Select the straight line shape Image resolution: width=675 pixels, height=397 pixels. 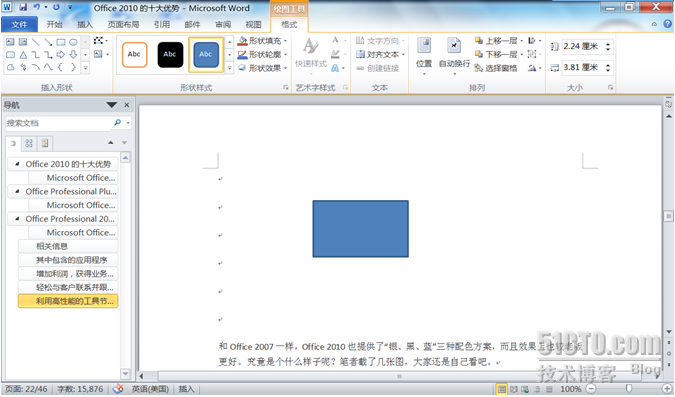click(36, 42)
